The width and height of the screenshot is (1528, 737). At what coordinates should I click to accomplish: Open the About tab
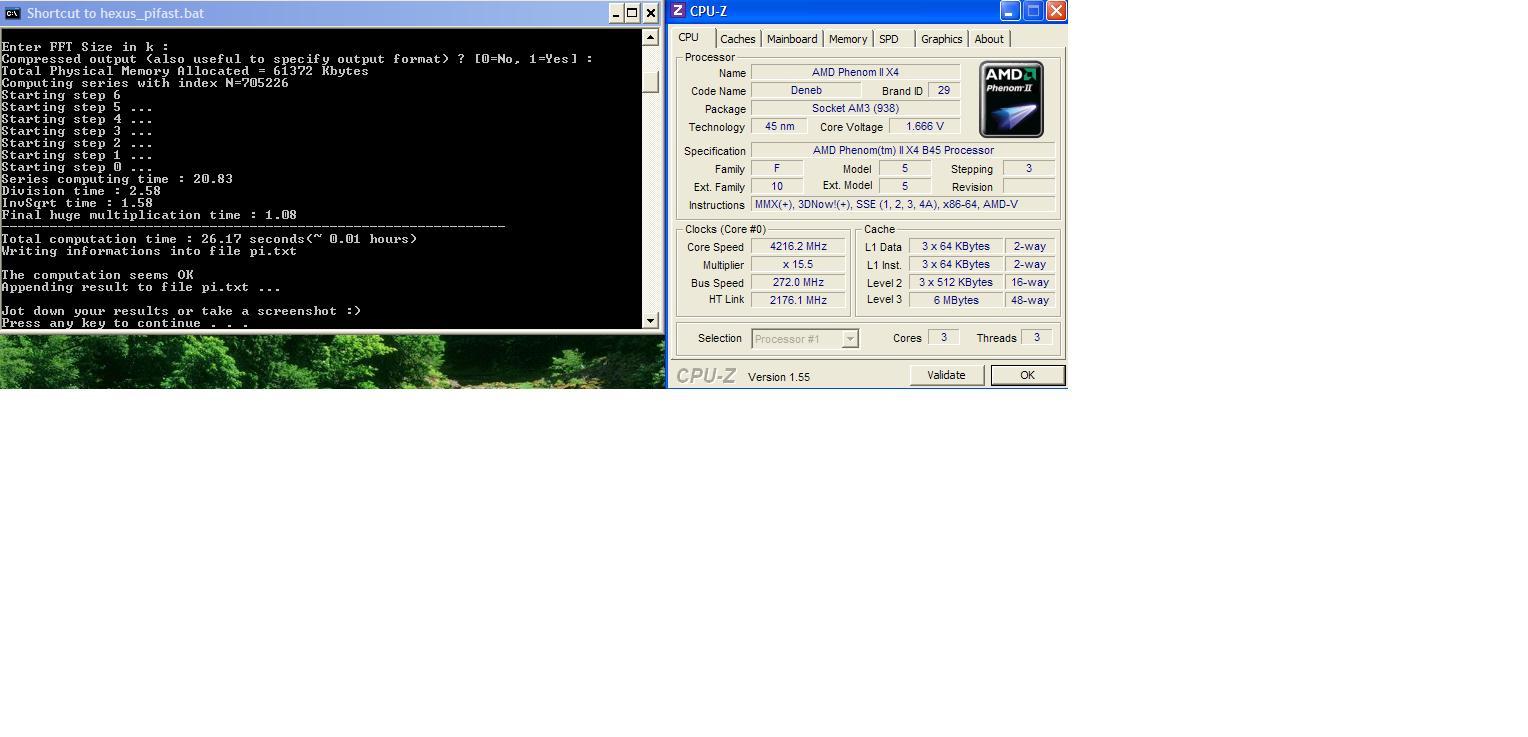tap(989, 39)
